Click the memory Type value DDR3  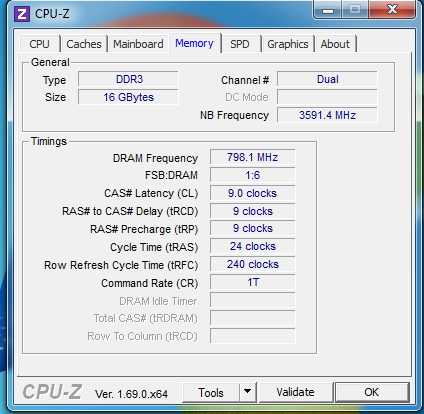point(128,79)
